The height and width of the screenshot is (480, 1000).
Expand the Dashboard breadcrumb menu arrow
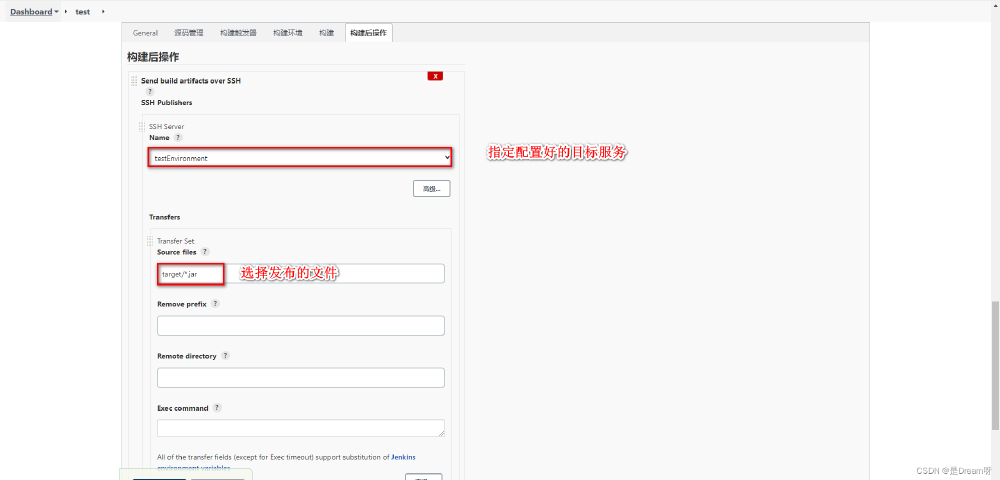click(x=57, y=11)
